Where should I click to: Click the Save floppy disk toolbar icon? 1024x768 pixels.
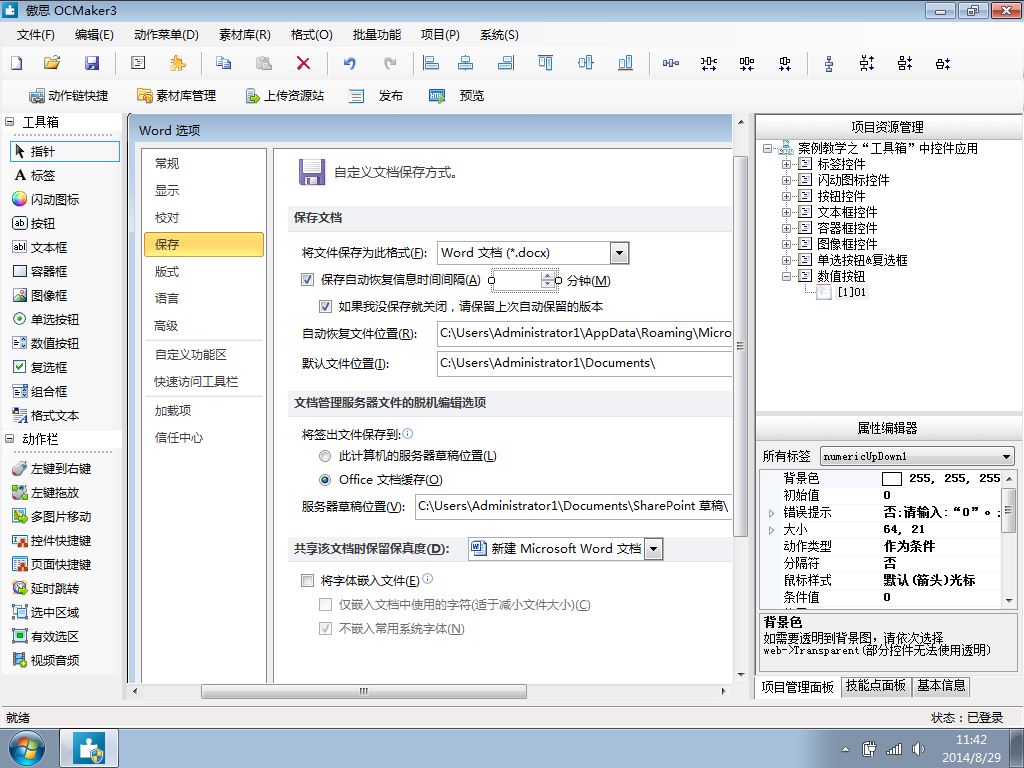tap(92, 63)
